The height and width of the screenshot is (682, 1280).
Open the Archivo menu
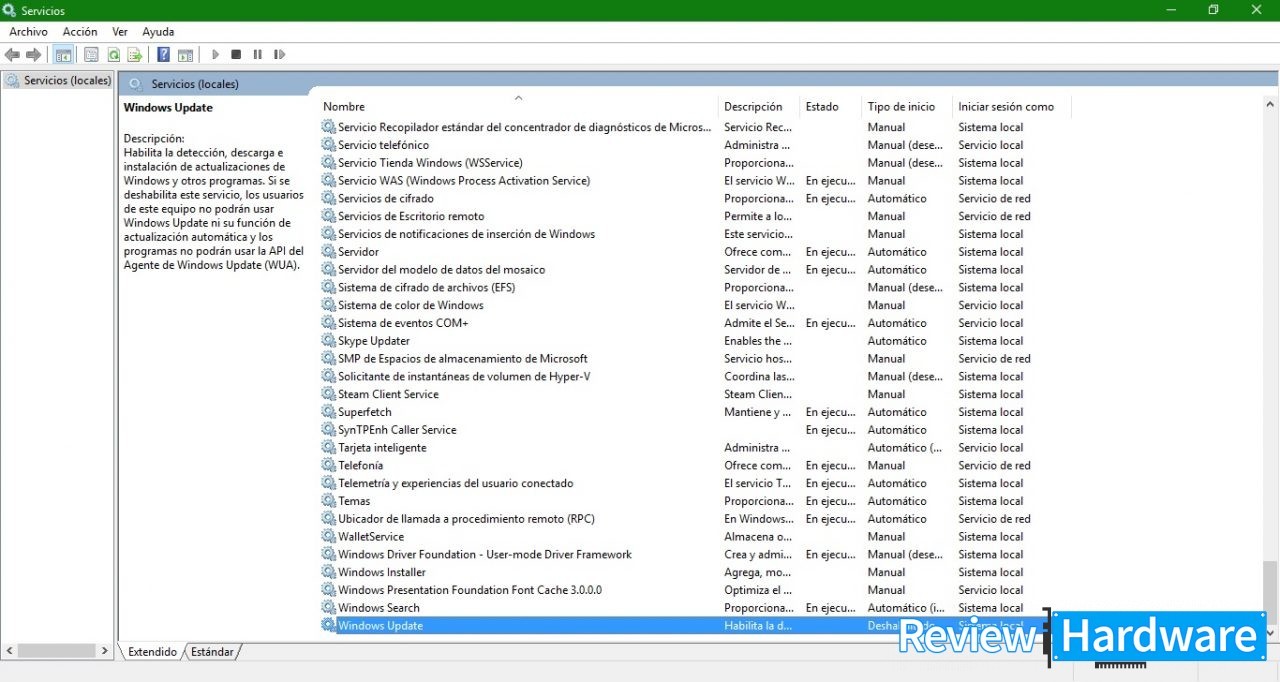(29, 32)
